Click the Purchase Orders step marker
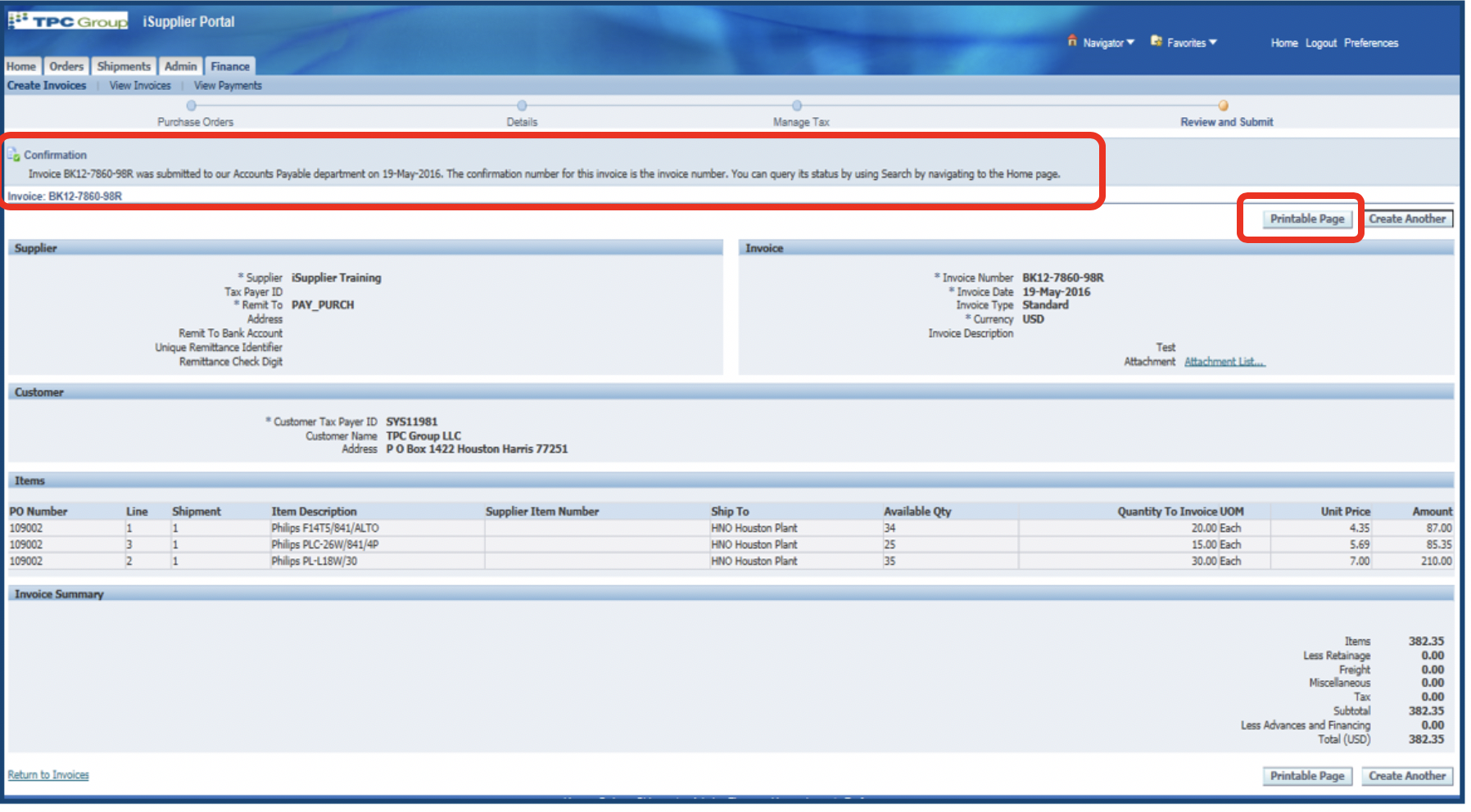This screenshot has height=812, width=1471. click(x=192, y=106)
